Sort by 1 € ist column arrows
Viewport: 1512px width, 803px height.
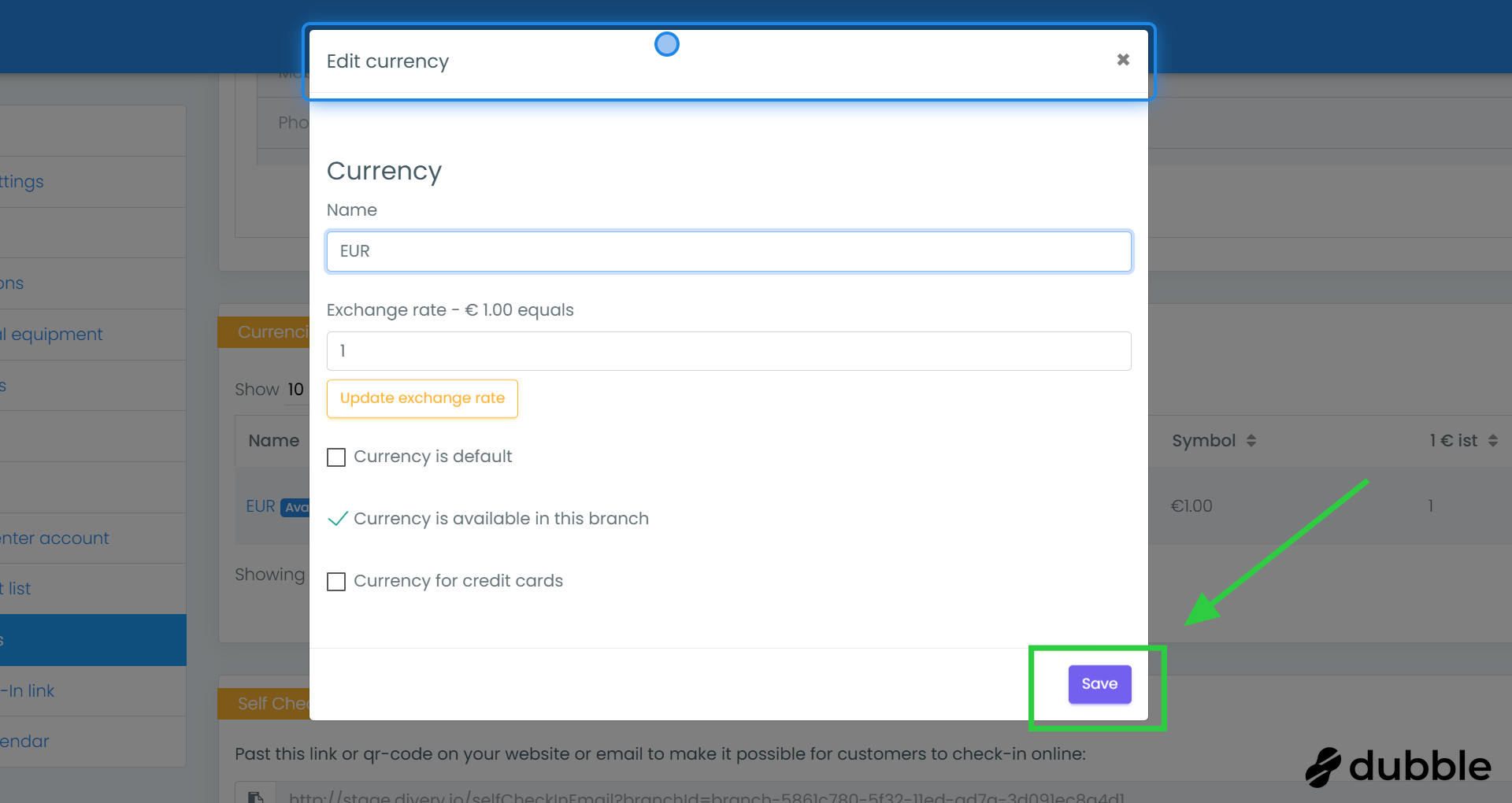(x=1492, y=441)
